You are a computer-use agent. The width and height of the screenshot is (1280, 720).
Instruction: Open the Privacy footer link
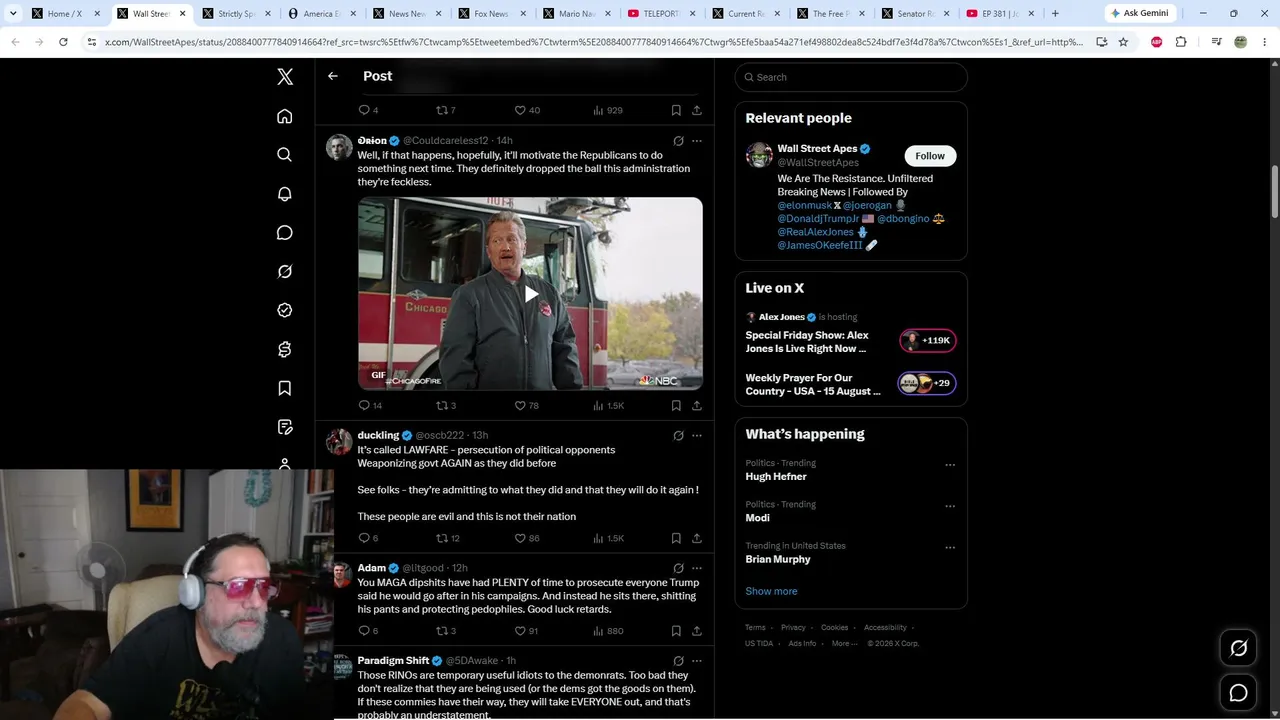[793, 628]
